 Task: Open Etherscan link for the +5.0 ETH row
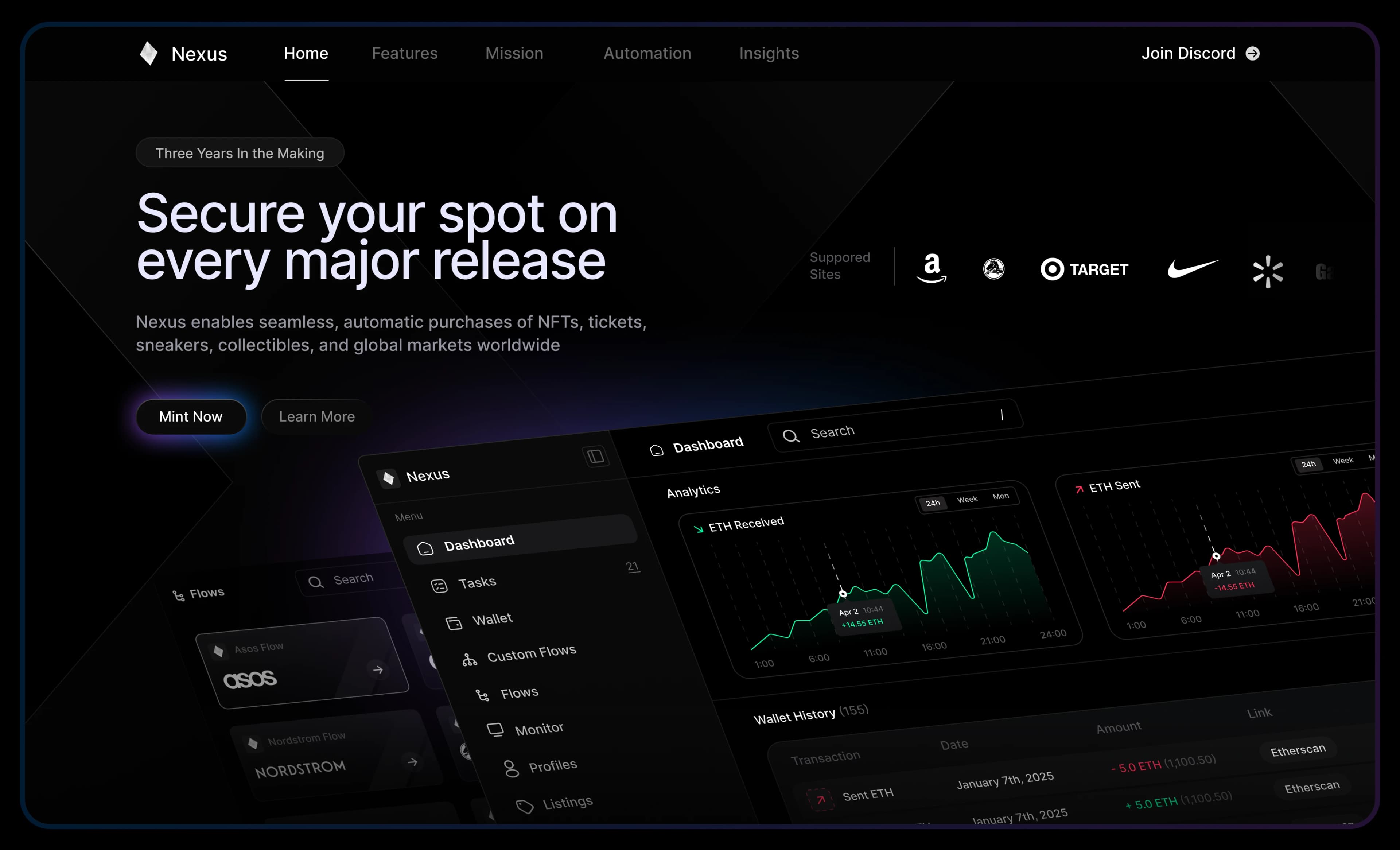tap(1312, 787)
